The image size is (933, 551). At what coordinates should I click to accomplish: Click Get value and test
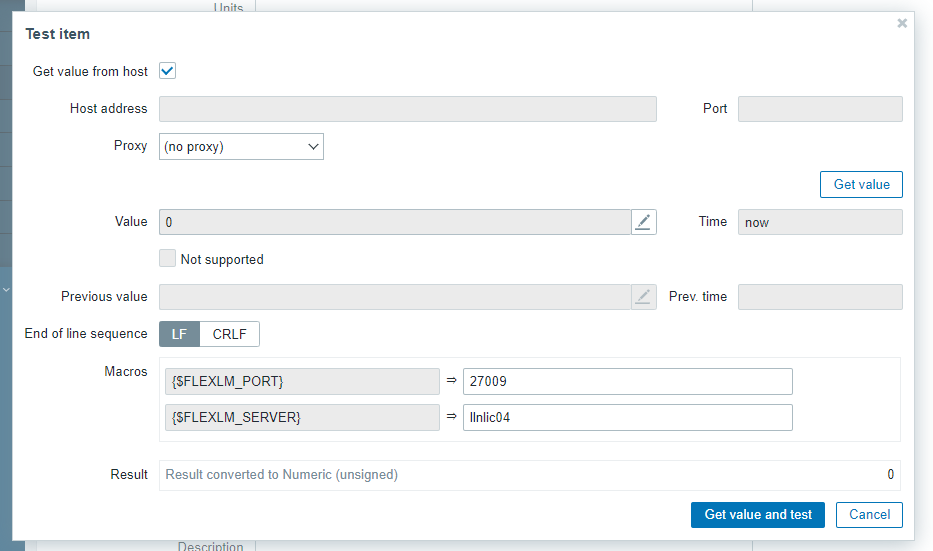pyautogui.click(x=758, y=514)
